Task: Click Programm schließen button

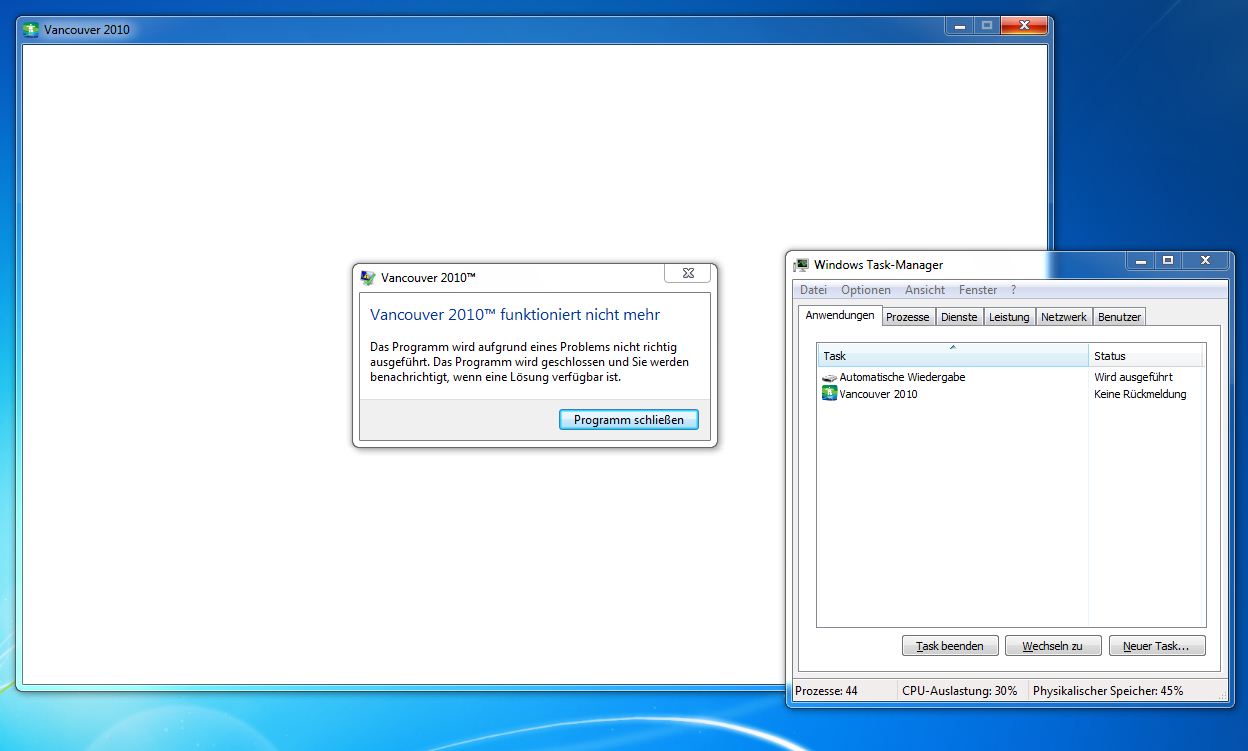Action: (x=629, y=420)
